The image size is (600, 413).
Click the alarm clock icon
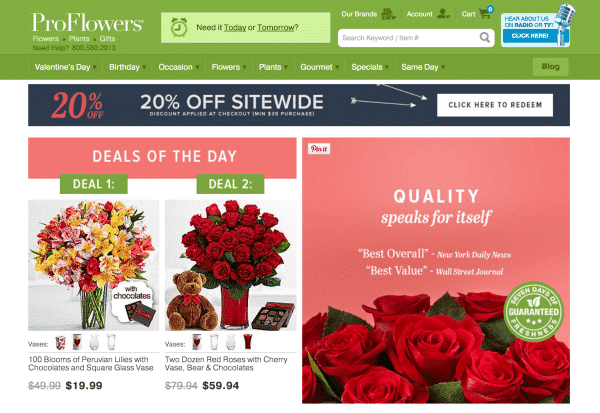179,27
